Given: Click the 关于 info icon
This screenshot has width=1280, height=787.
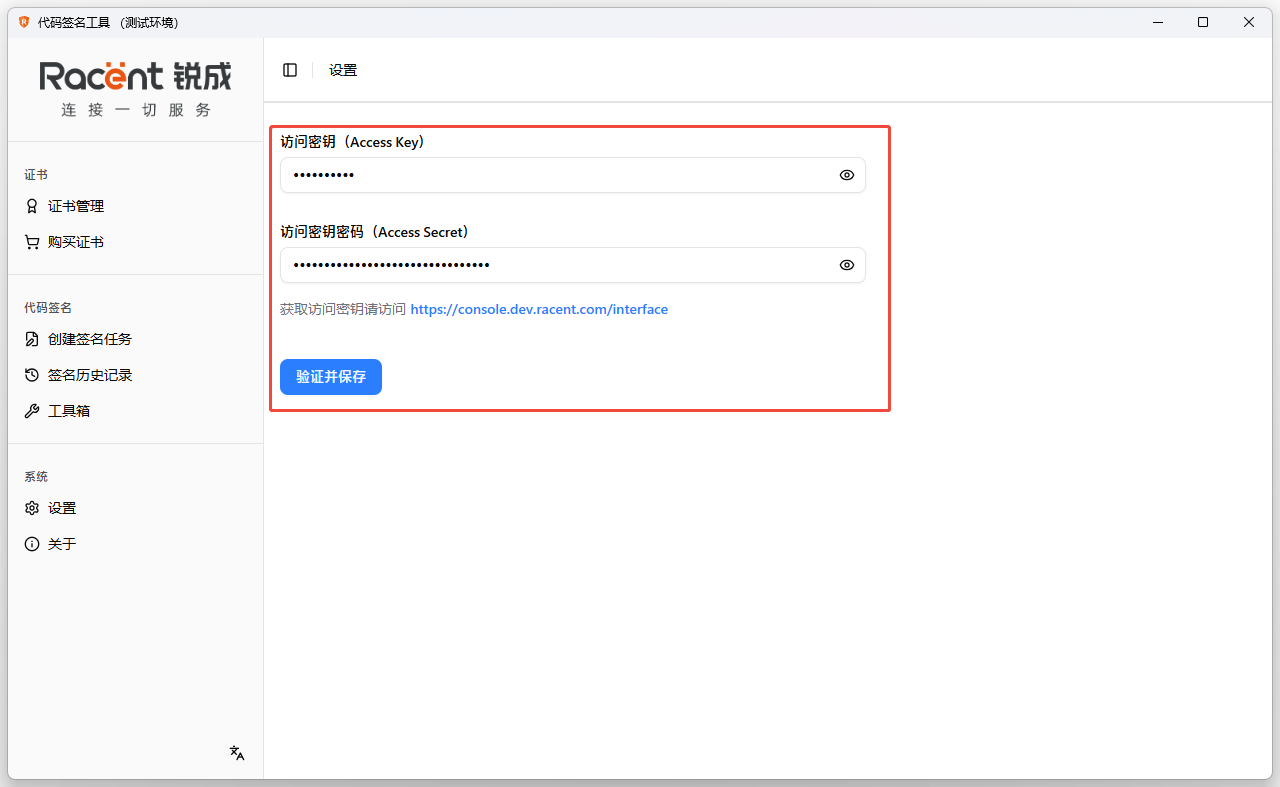Looking at the screenshot, I should coord(32,544).
